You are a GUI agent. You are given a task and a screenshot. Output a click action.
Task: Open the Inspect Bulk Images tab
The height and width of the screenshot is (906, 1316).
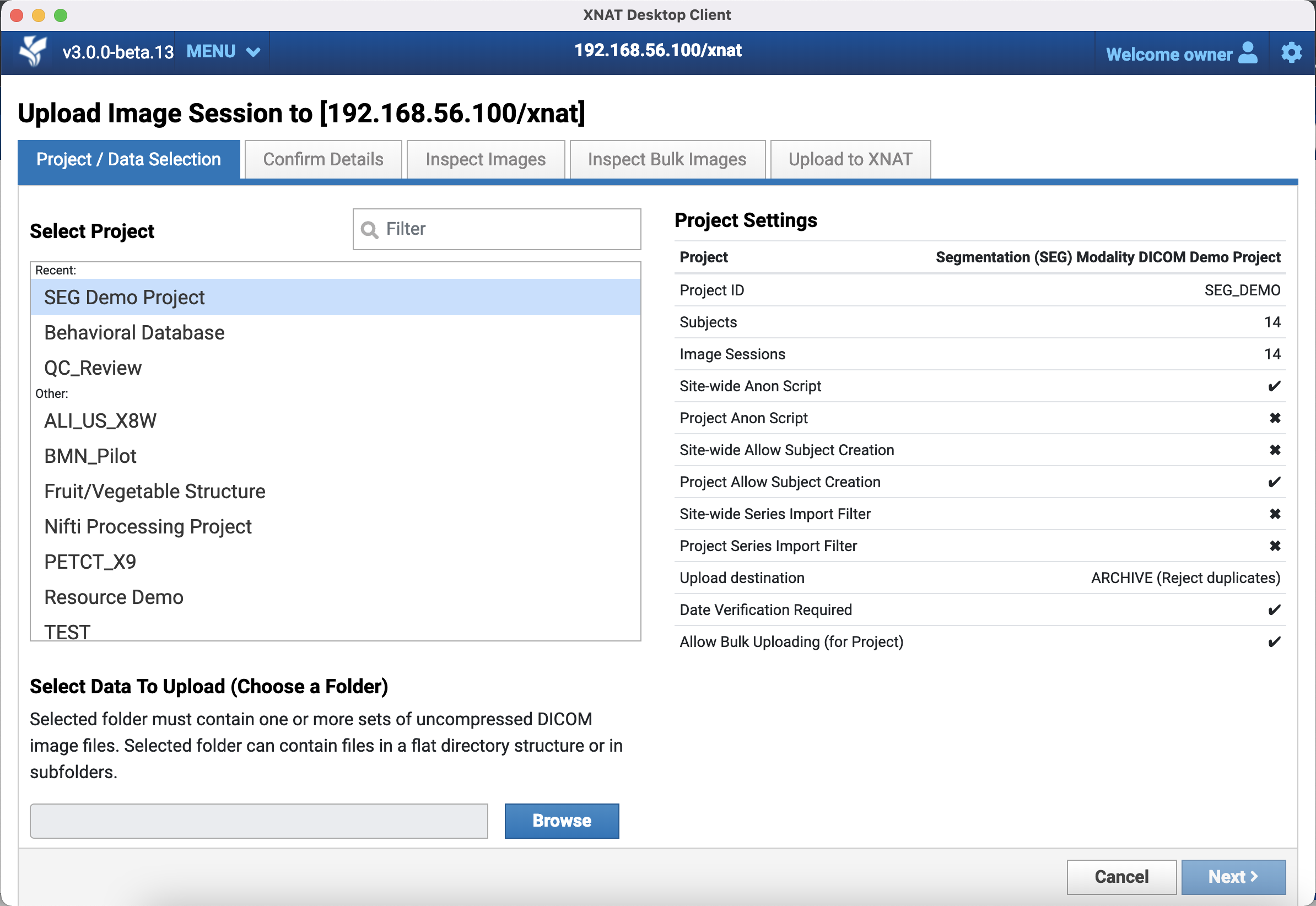(x=667, y=159)
